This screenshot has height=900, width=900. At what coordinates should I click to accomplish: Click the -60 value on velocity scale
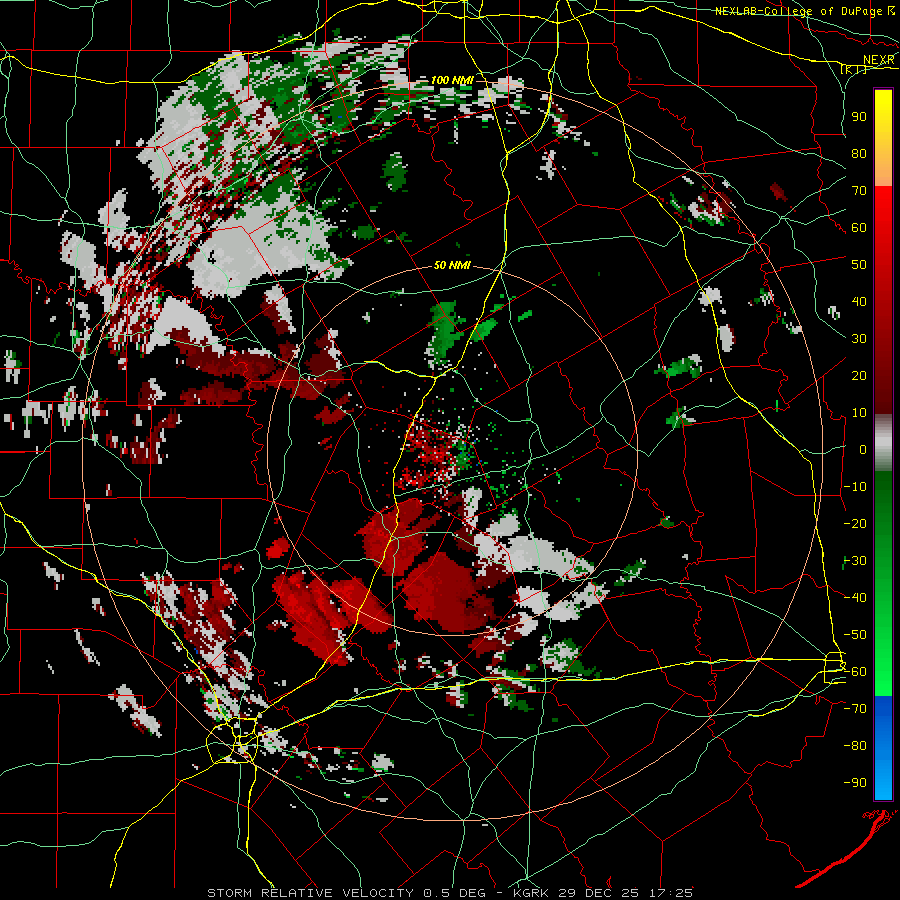pos(855,672)
